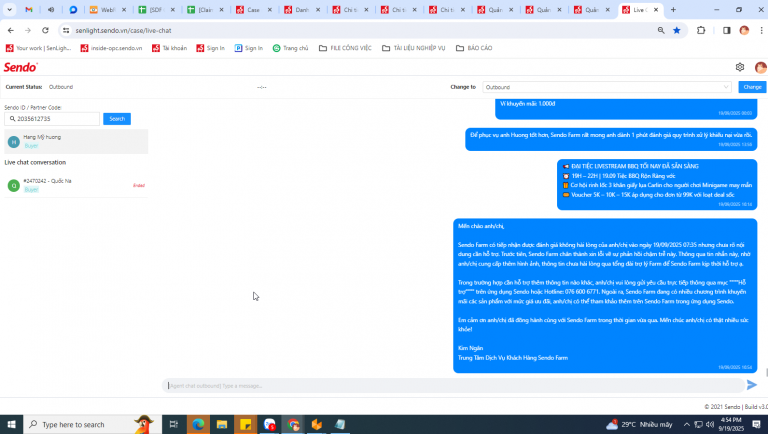Click the Live chat conversation heading
The width and height of the screenshot is (768, 434).
[35, 162]
